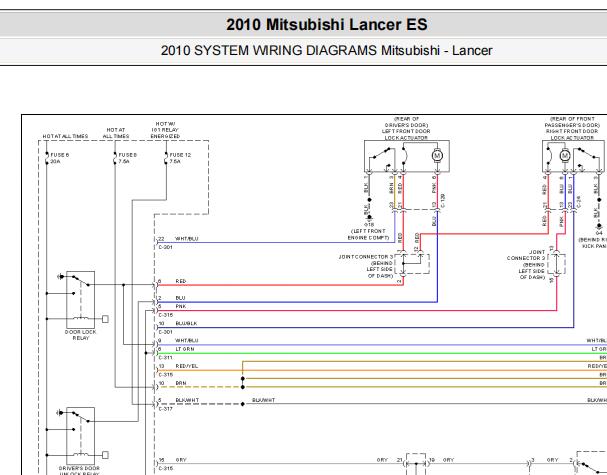Viewport: 607px width, 475px height.
Task: Click the Driver's Door Unlock Relay switch symbol
Action: pos(81,436)
